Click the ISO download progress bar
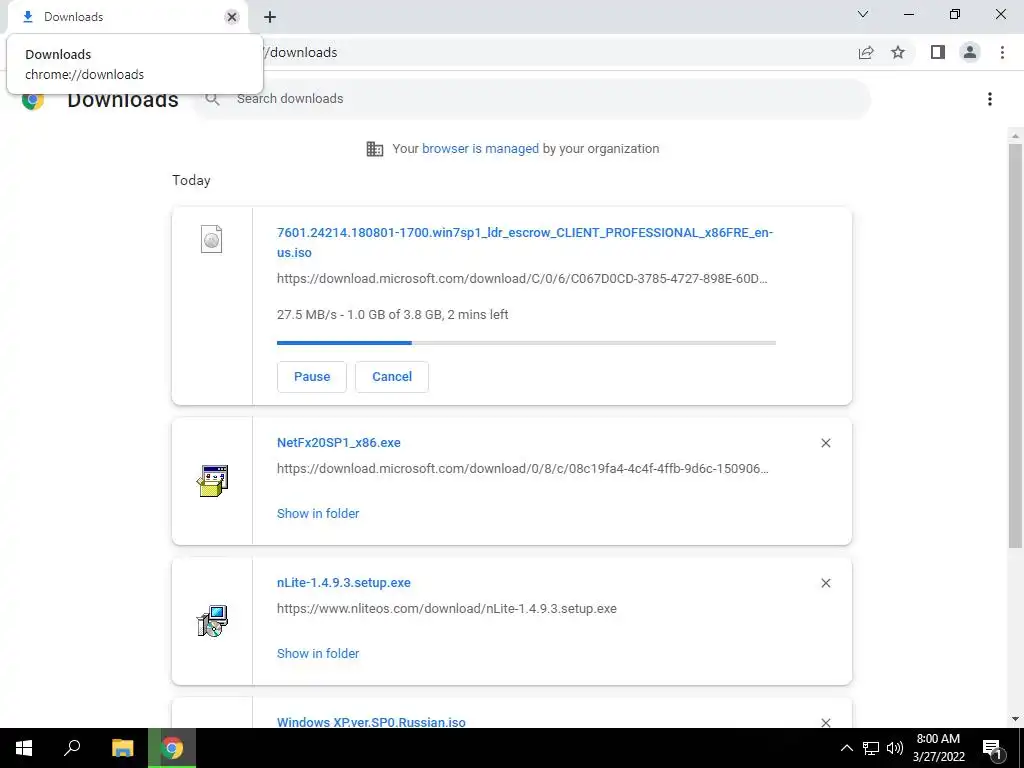 pyautogui.click(x=526, y=342)
